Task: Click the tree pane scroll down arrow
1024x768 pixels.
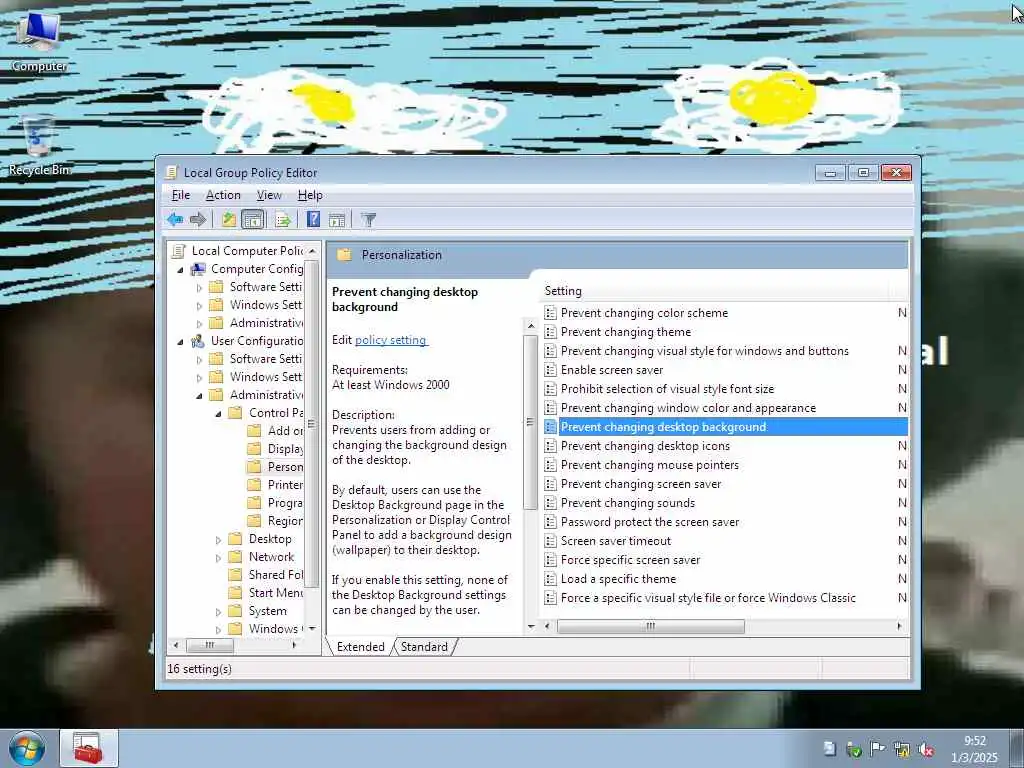Action: tap(312, 628)
